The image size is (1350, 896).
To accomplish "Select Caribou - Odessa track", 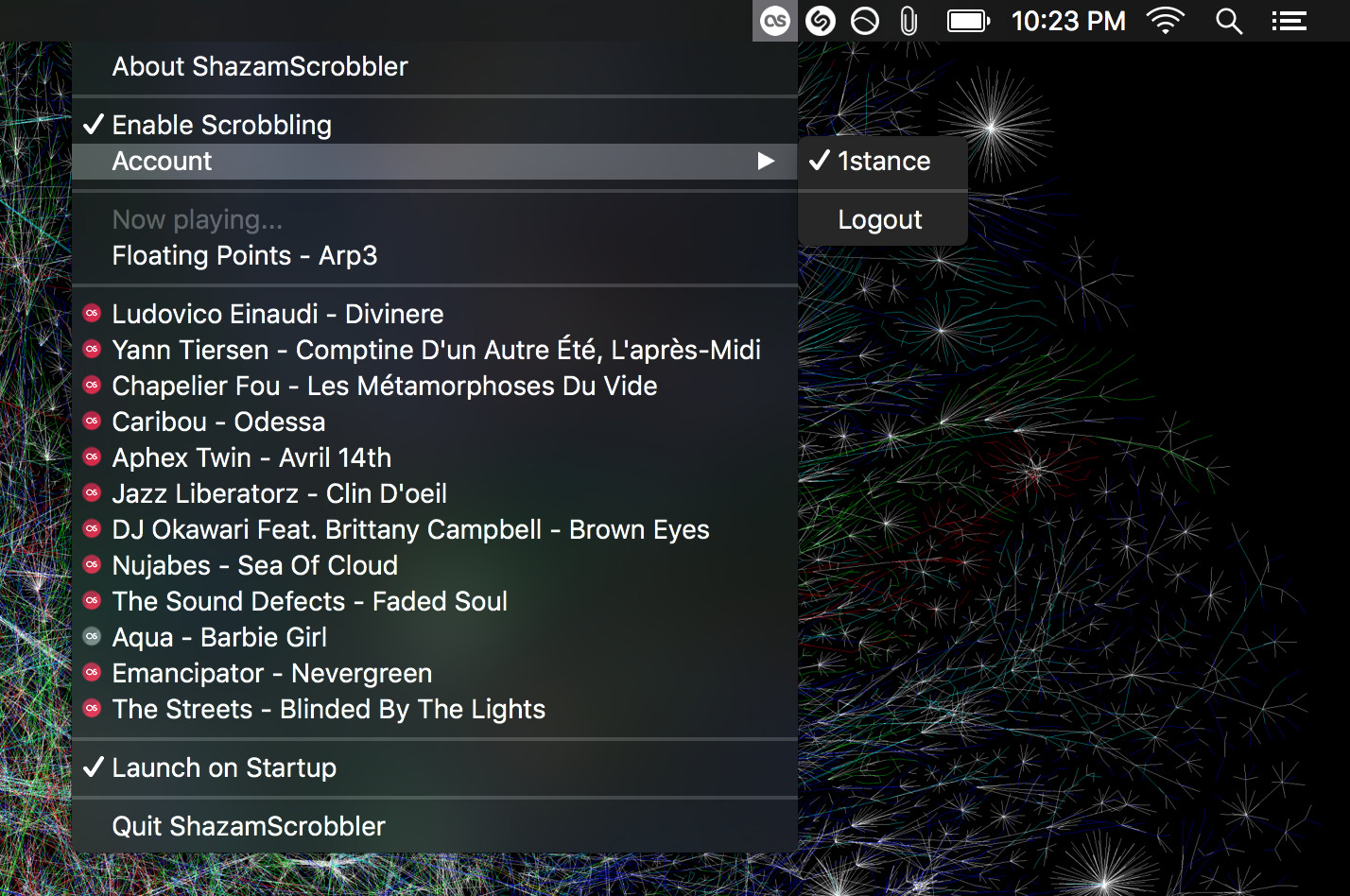I will [435, 422].
